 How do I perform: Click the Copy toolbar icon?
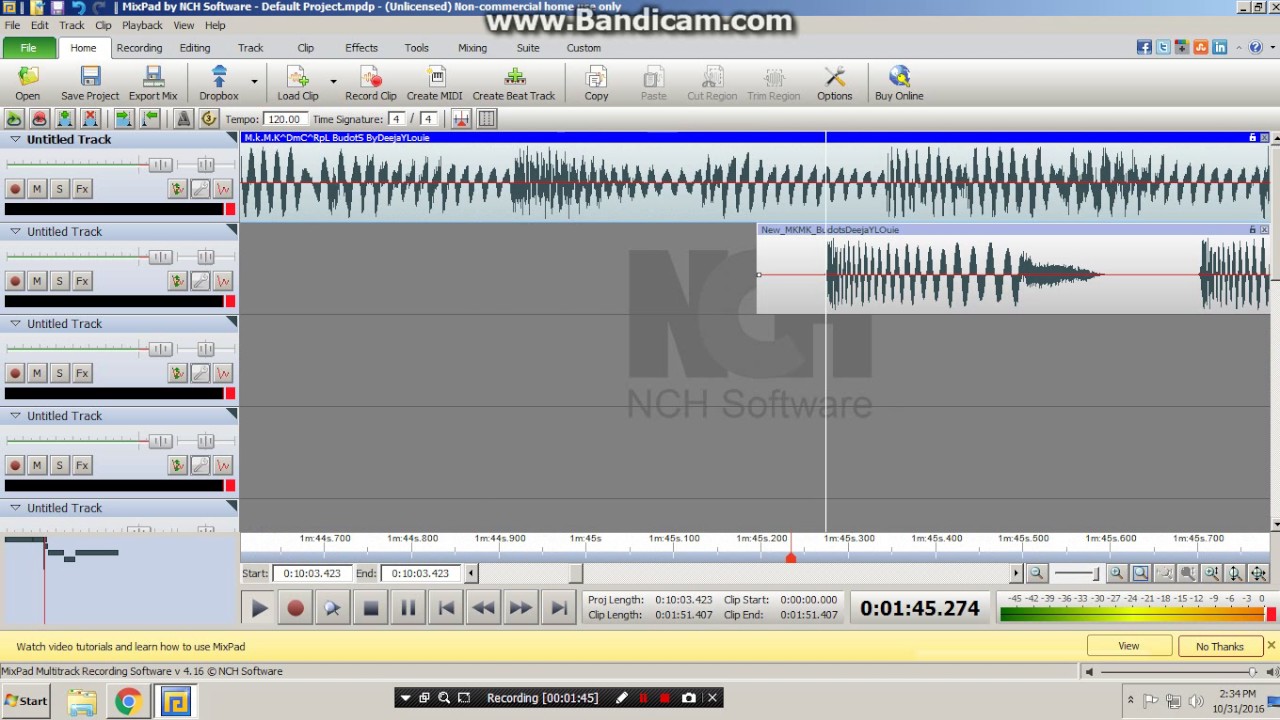point(596,83)
